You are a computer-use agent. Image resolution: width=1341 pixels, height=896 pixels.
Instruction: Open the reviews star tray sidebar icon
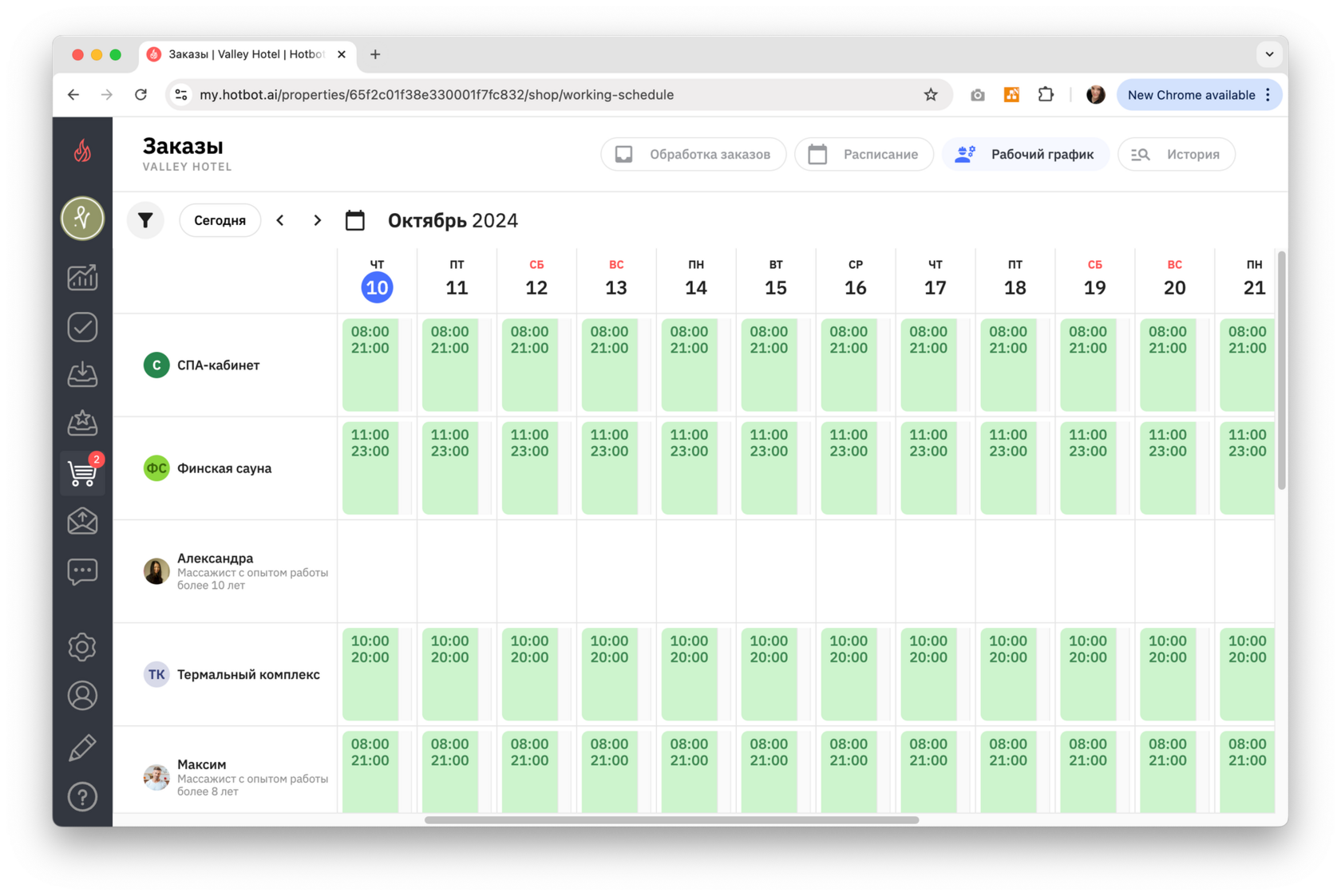(82, 423)
